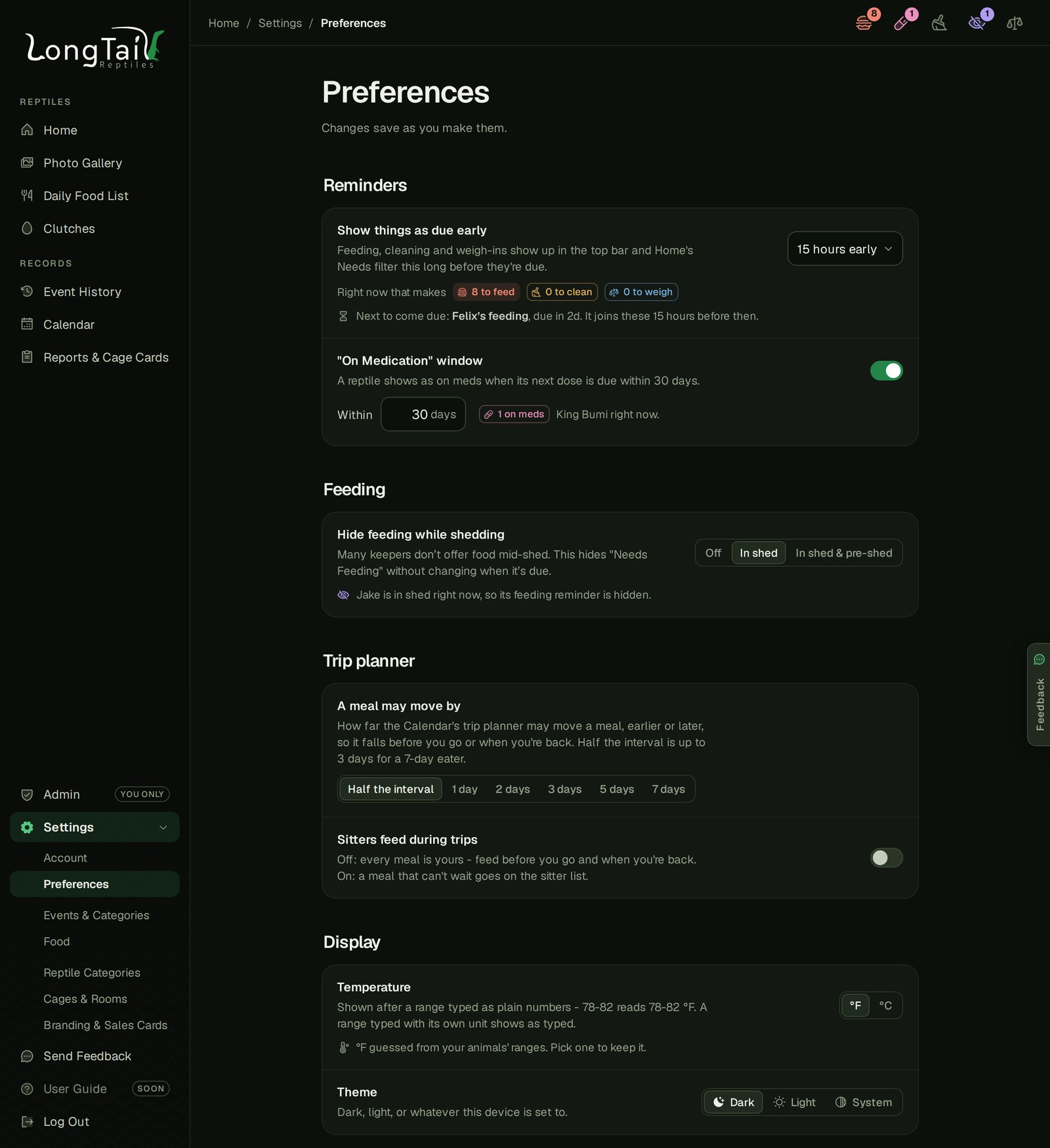Click the Admin shield icon
This screenshot has height=1148, width=1050.
[27, 794]
